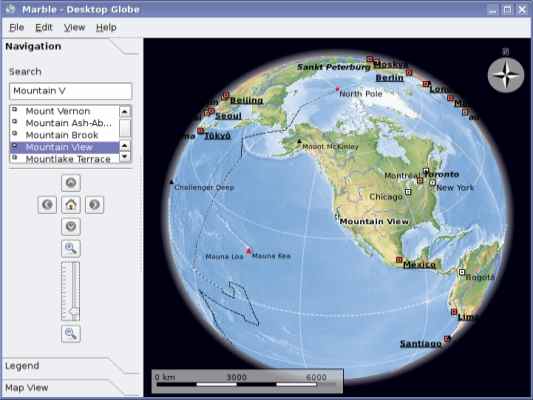
Task: Click the move left navigation arrow
Action: [x=47, y=205]
